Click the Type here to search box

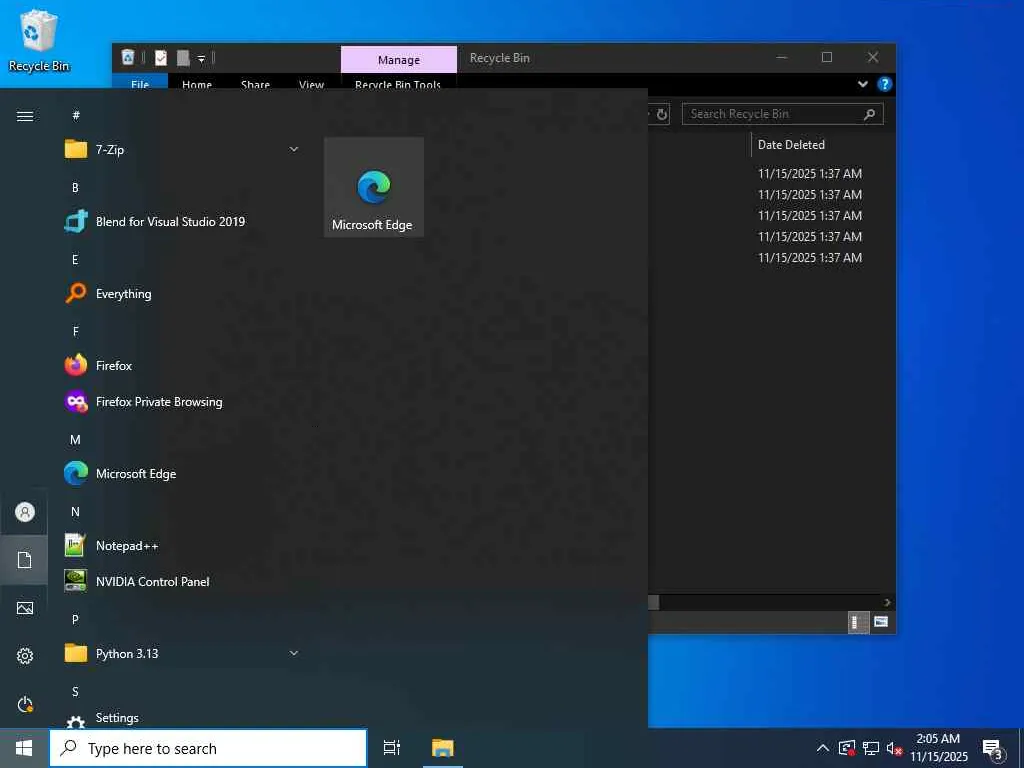click(x=208, y=748)
